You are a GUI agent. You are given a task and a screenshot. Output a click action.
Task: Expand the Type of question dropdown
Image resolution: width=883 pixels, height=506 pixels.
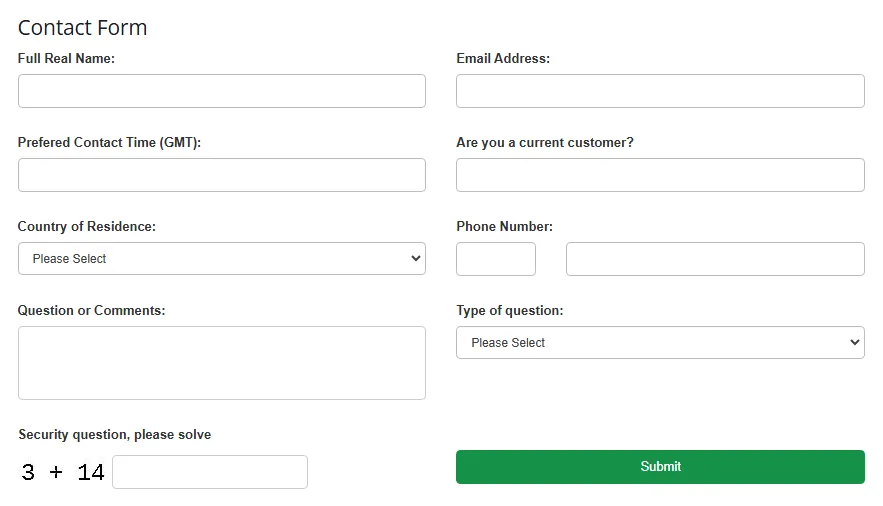tap(660, 343)
